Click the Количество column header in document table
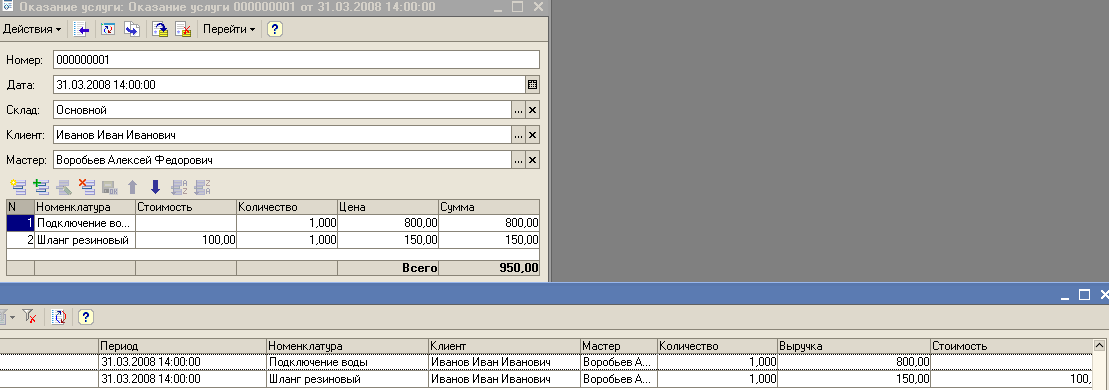Image resolution: width=1109 pixels, height=390 pixels. [287, 207]
